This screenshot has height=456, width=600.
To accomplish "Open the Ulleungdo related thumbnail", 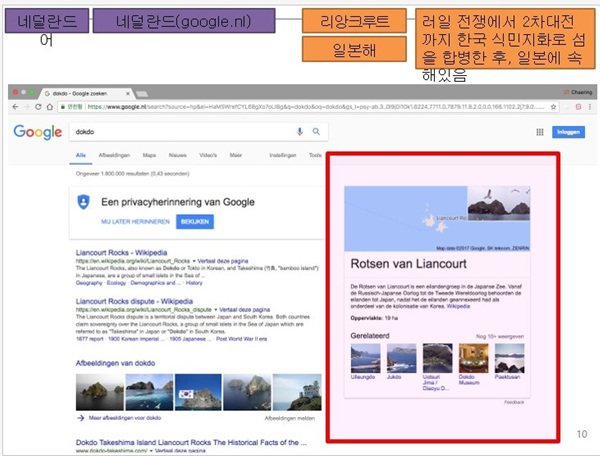I will [x=365, y=358].
